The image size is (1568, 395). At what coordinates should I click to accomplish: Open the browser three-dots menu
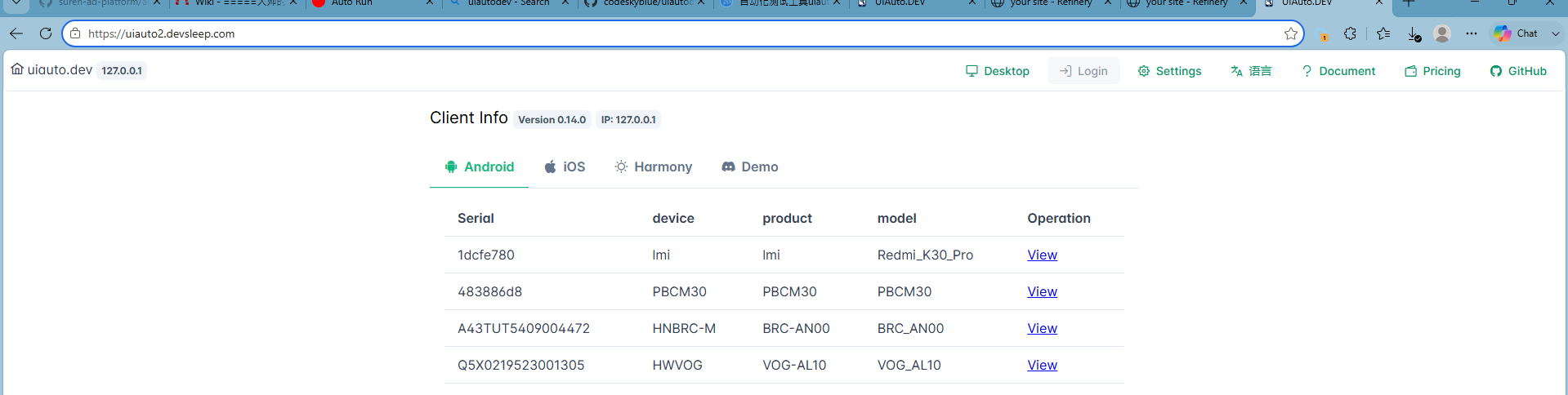tap(1472, 33)
